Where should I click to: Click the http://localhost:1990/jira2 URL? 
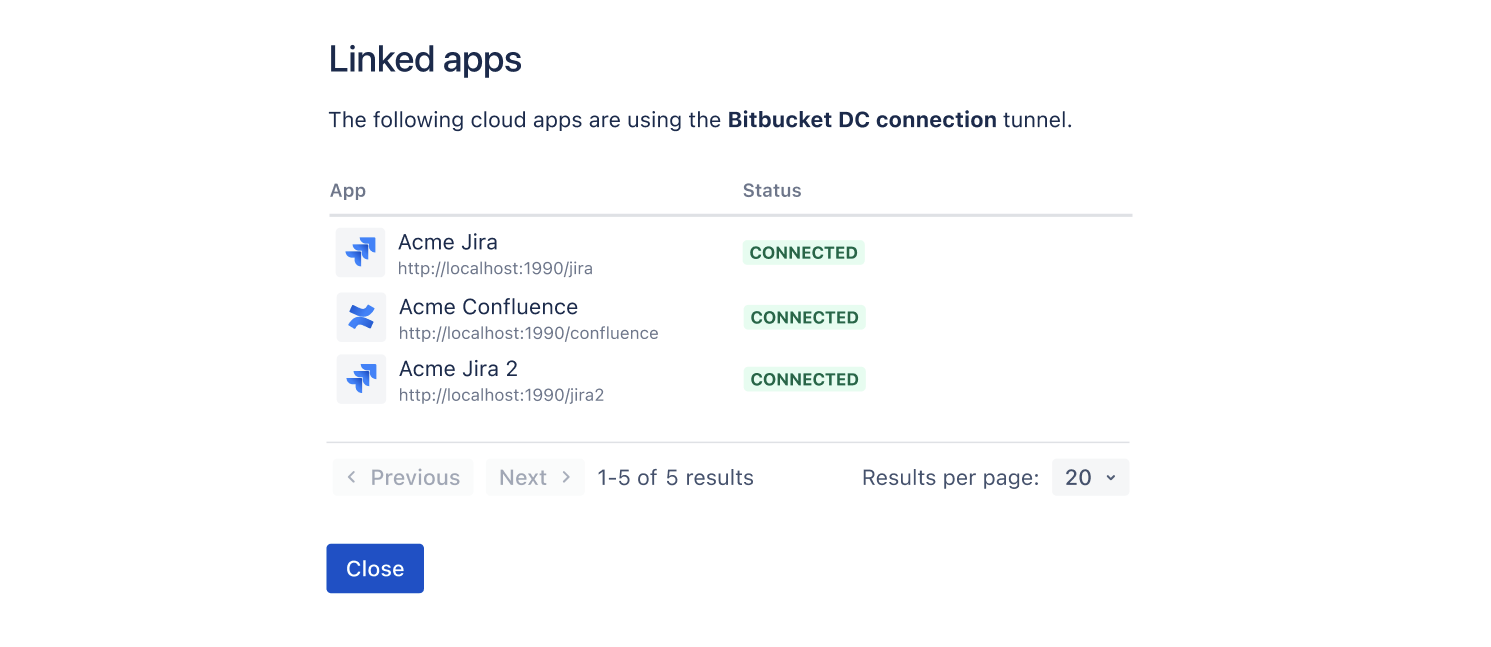[x=502, y=395]
